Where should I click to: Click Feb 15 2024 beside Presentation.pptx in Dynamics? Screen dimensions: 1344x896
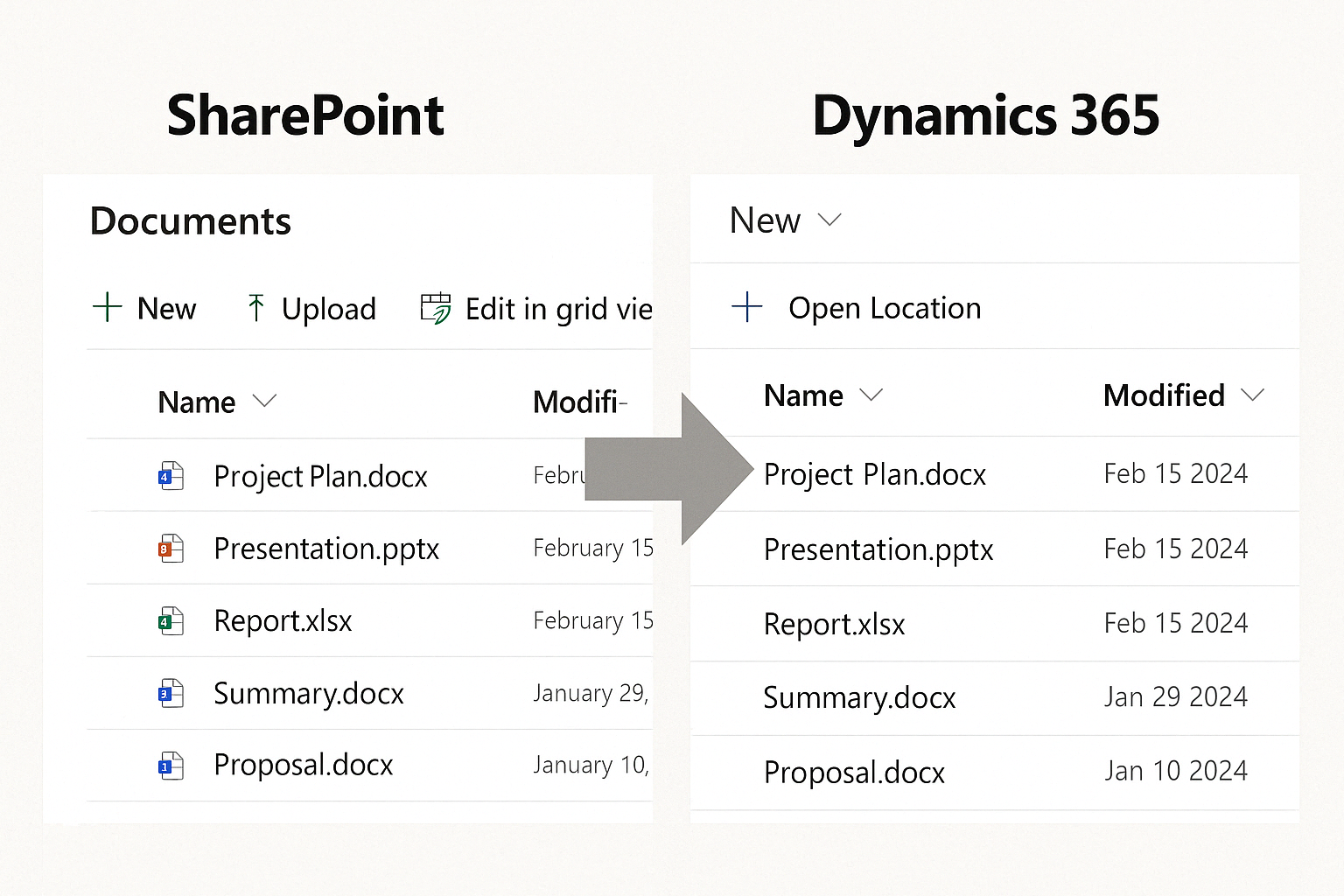(1176, 549)
